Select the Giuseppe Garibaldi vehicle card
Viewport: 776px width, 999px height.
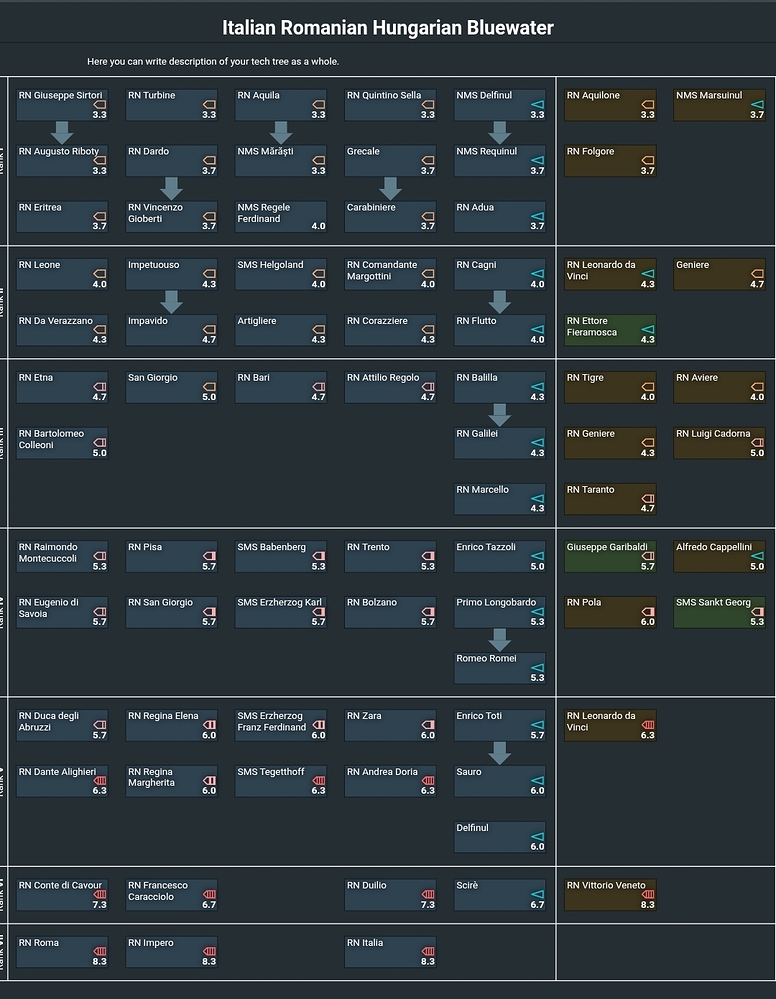point(610,557)
